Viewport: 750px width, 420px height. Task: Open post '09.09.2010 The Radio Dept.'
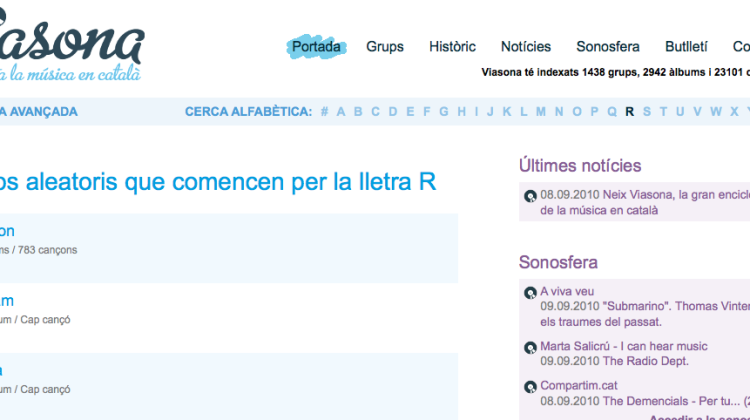[614, 361]
